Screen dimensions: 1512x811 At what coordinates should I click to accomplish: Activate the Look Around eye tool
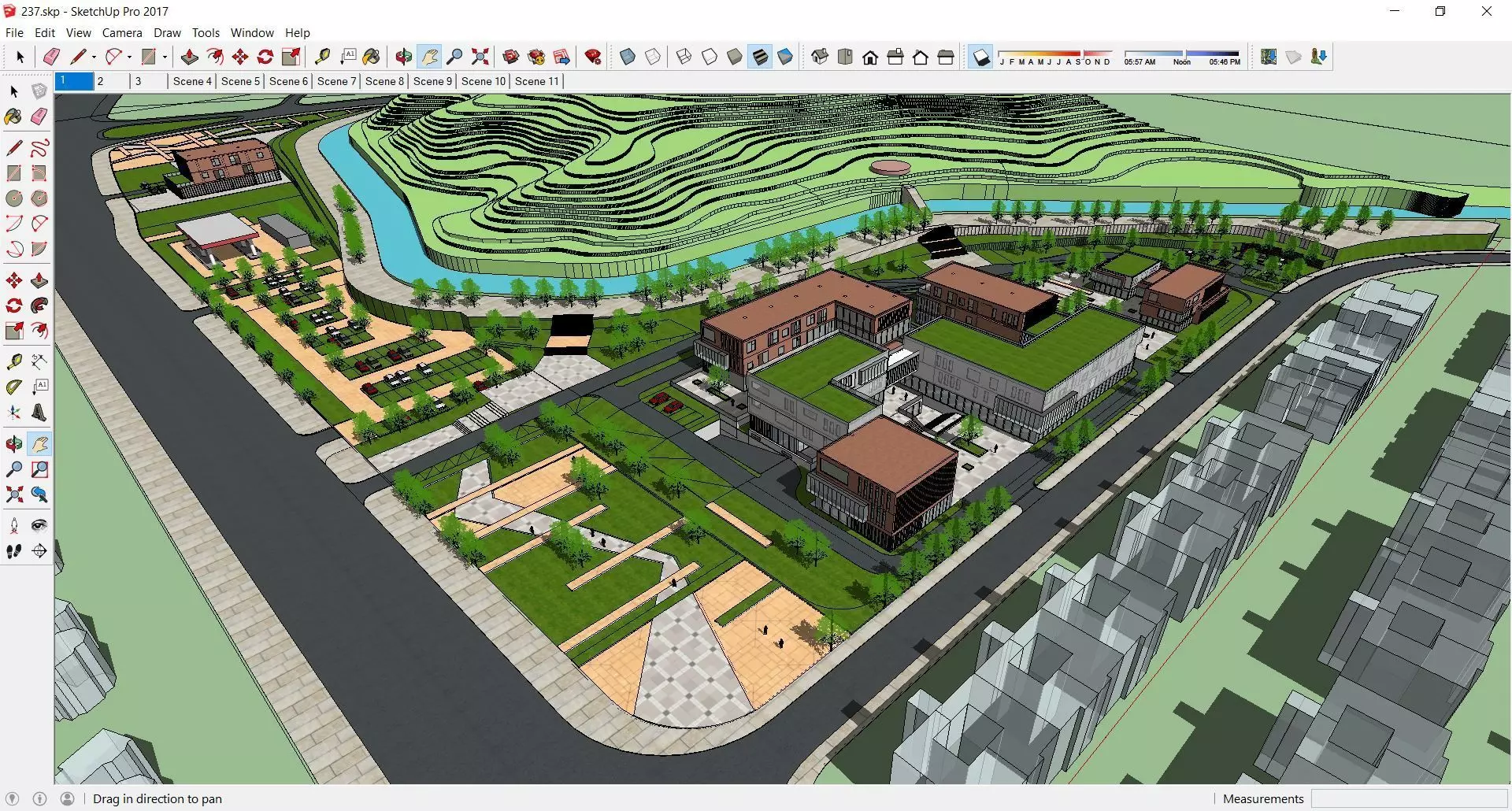pyautogui.click(x=39, y=526)
